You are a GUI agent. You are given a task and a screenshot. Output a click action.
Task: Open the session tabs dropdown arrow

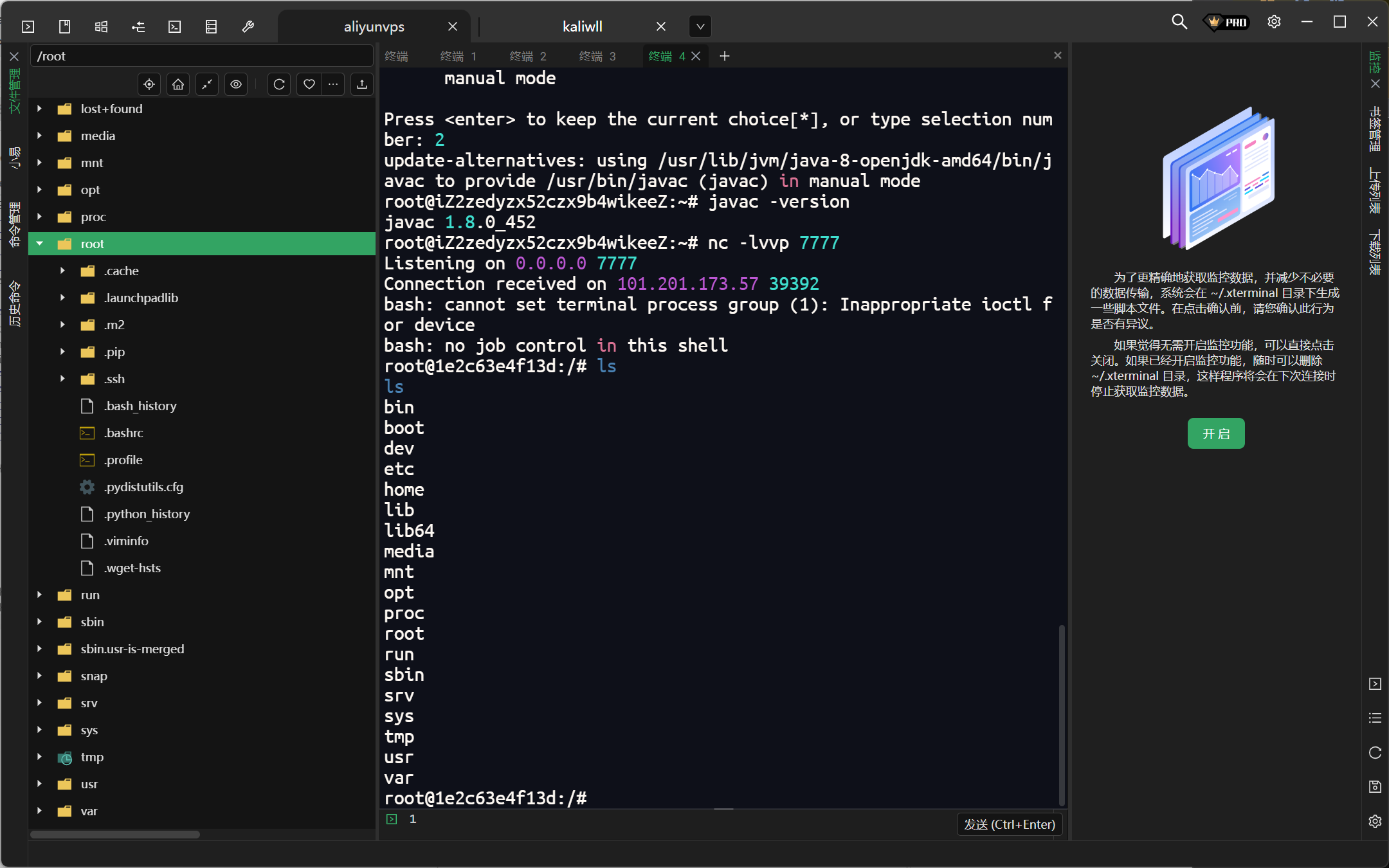click(x=700, y=26)
